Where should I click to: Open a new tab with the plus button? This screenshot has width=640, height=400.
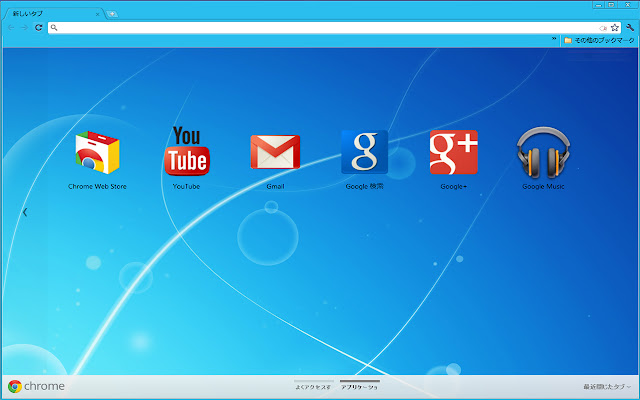(112, 14)
